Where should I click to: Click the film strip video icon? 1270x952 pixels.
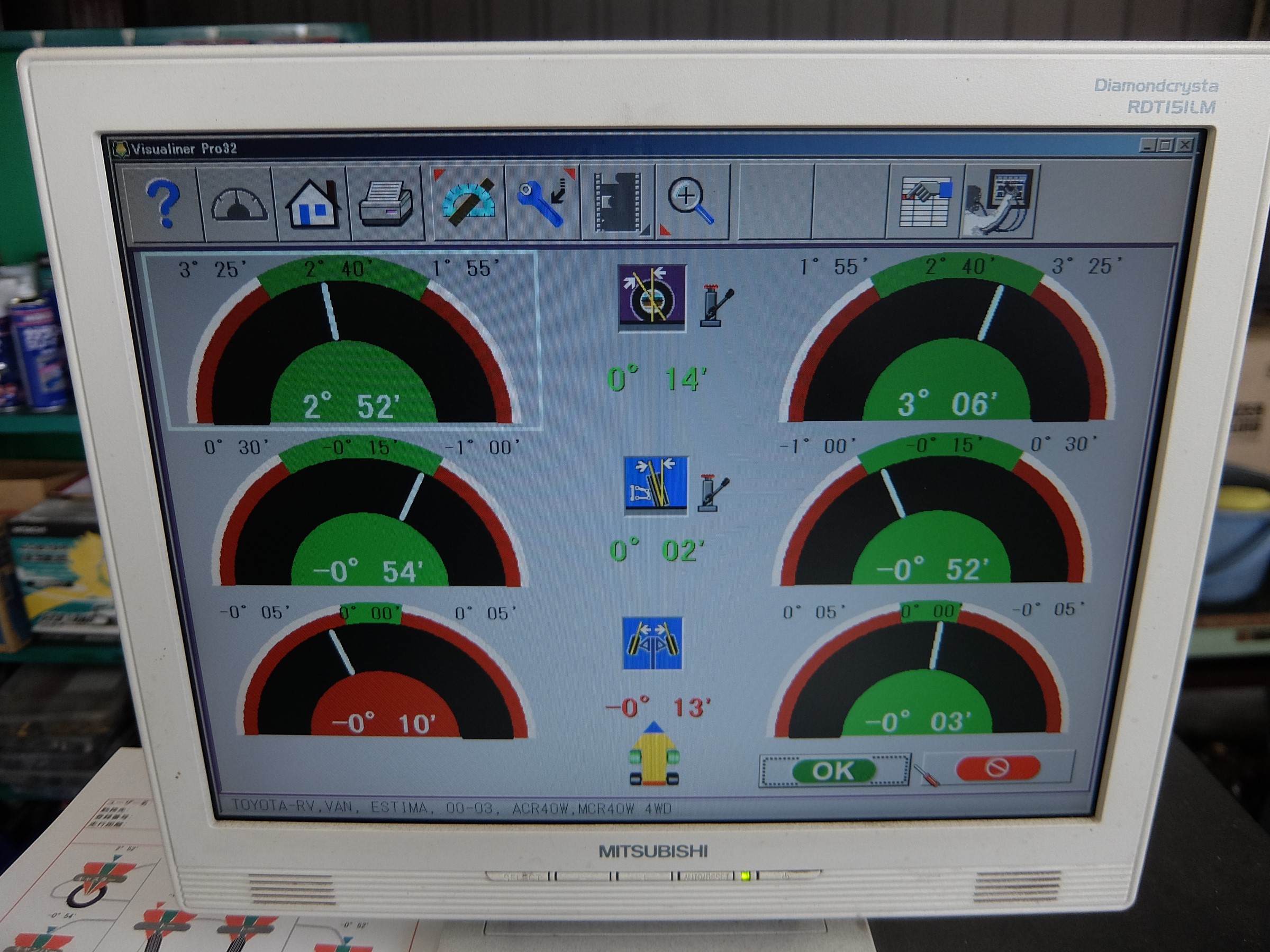pos(619,202)
